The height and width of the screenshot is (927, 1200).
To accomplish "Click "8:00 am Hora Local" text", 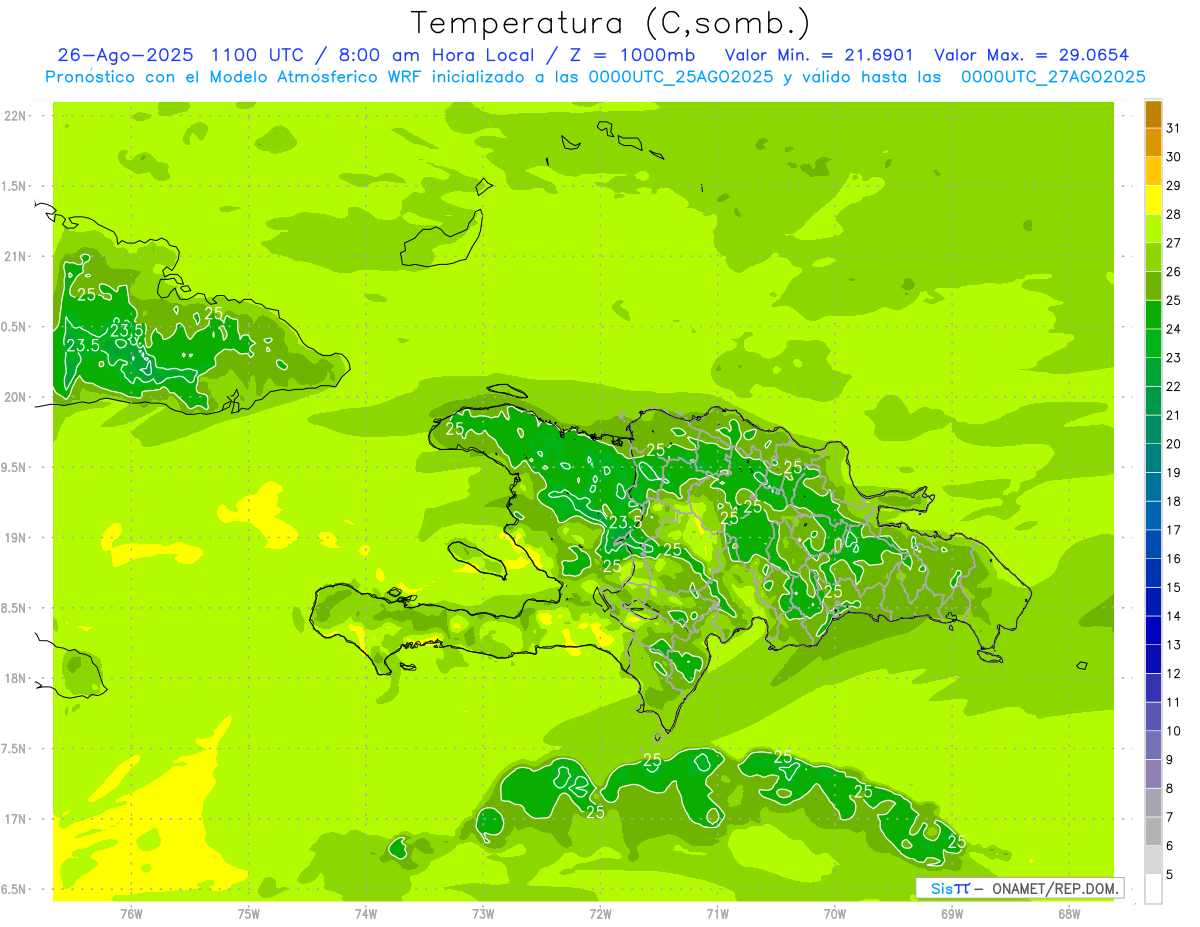I will 435,54.
